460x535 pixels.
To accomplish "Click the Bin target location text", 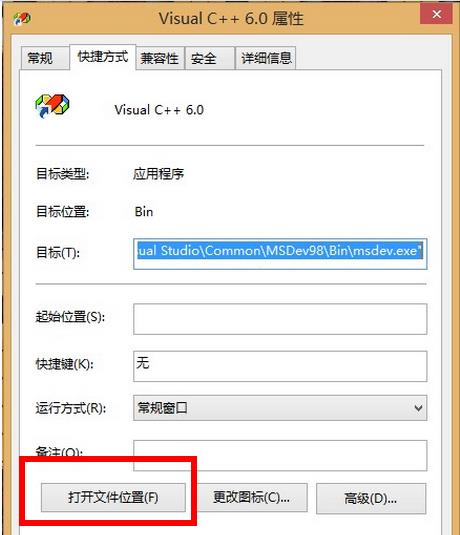I will [144, 212].
